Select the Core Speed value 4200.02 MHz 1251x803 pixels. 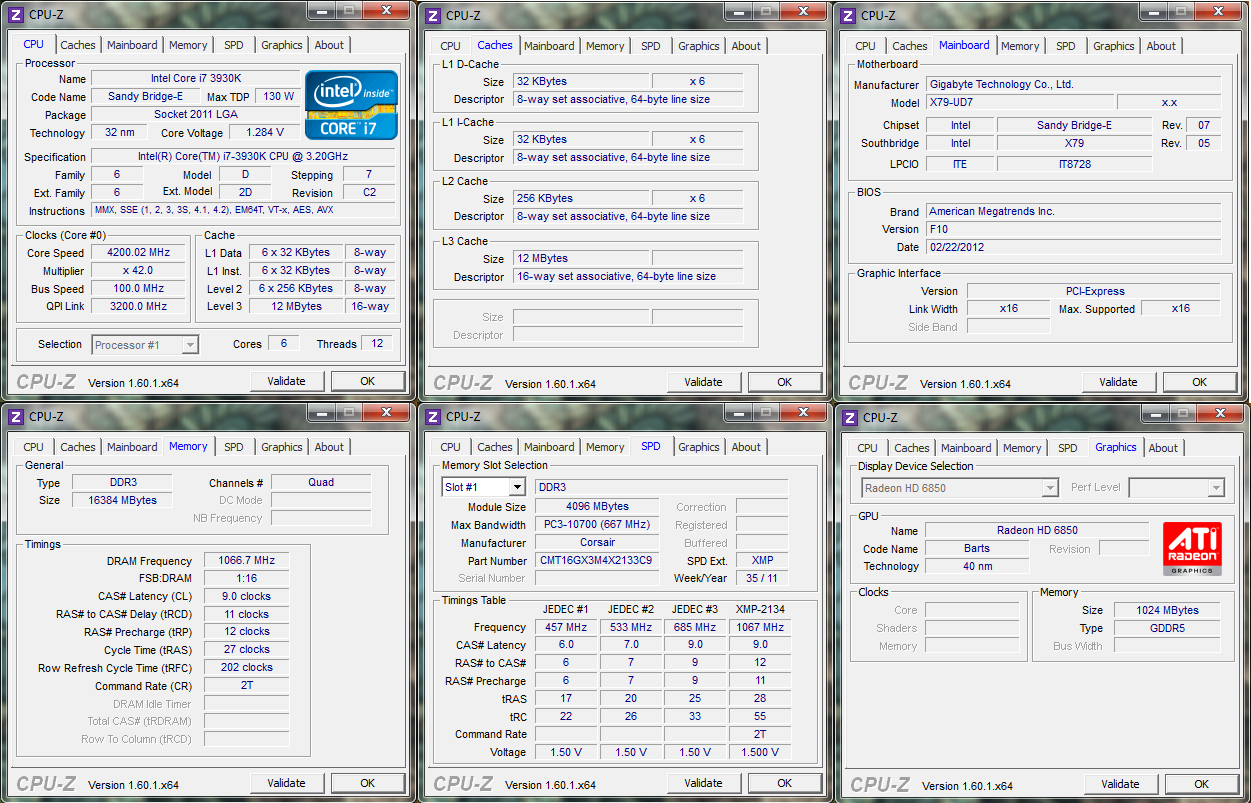(138, 253)
